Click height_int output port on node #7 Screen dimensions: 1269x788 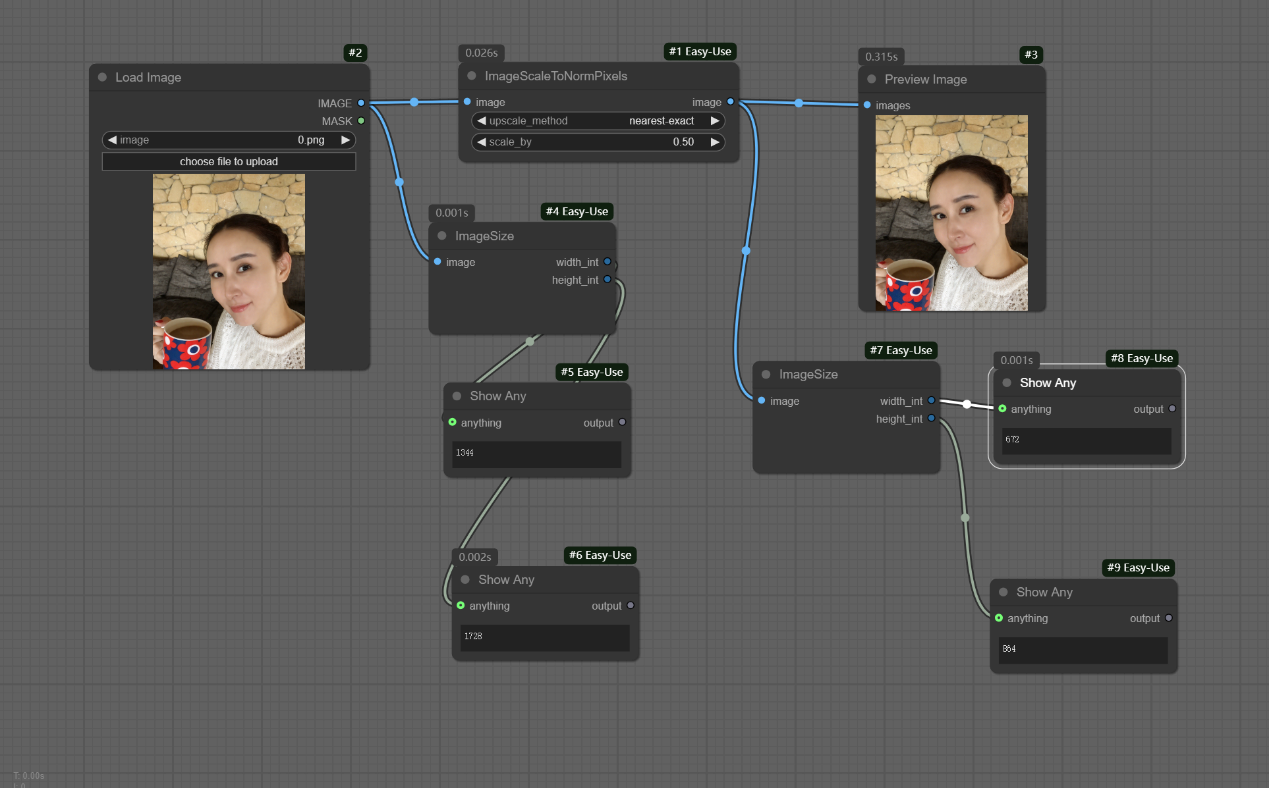coord(931,419)
